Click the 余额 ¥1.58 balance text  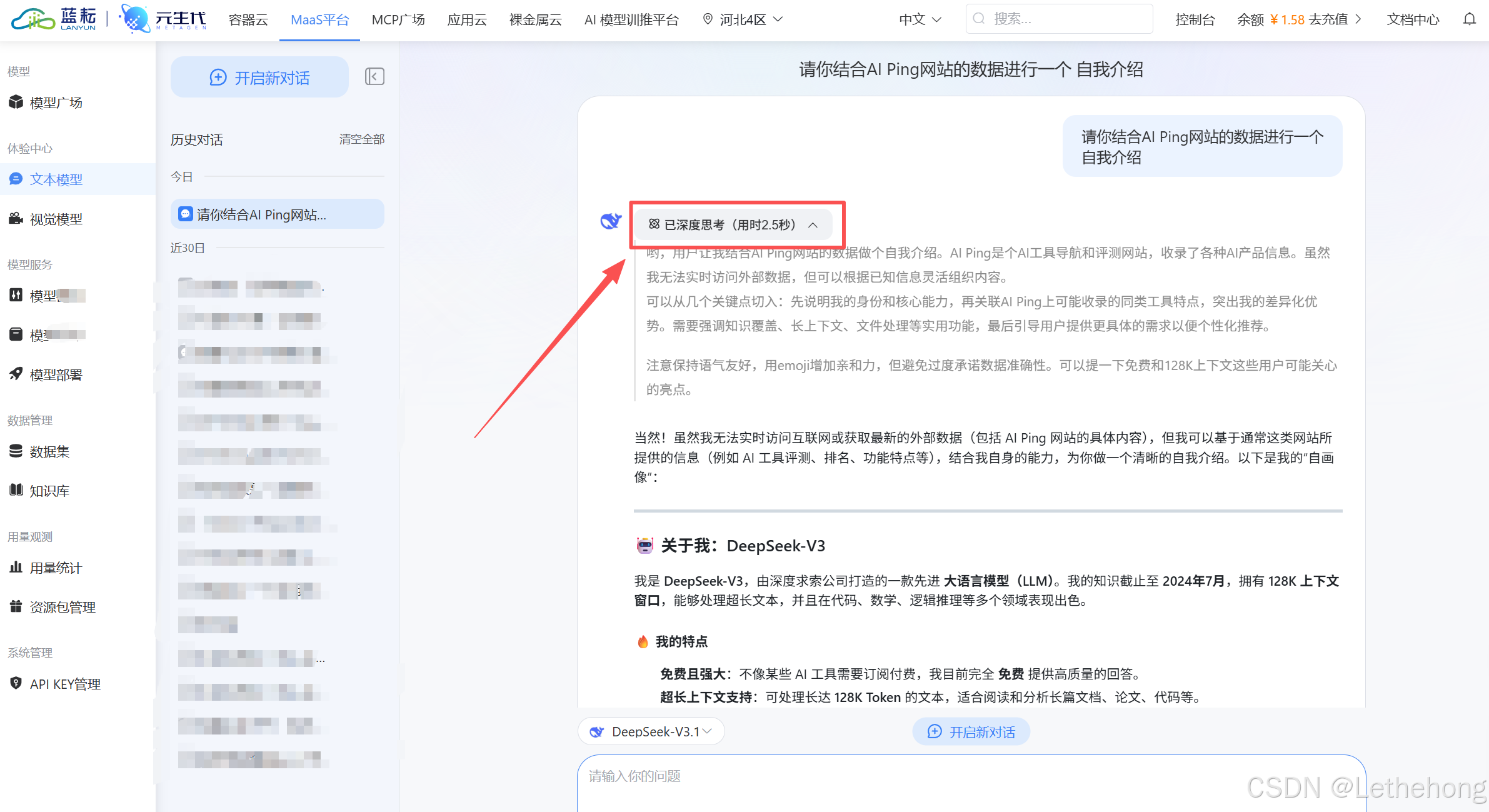pos(1271,20)
